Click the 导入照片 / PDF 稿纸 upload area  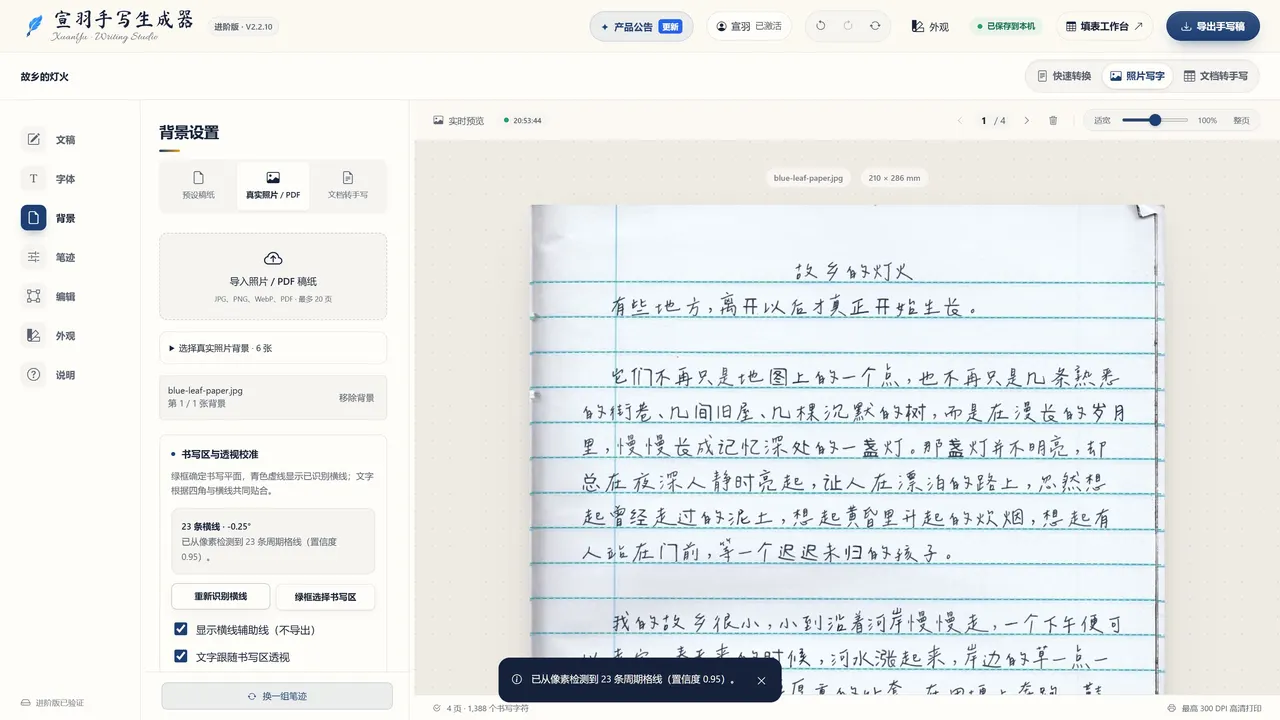(x=273, y=276)
